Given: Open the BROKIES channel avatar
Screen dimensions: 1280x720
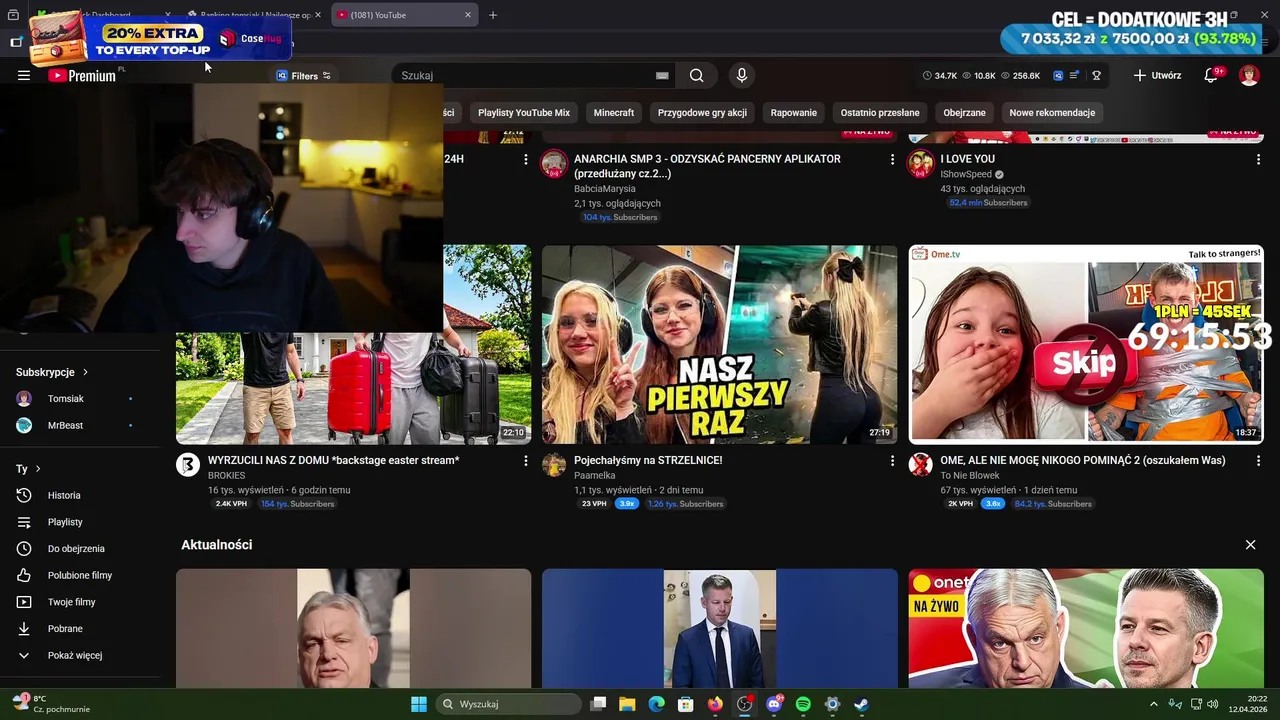Looking at the screenshot, I should pyautogui.click(x=188, y=465).
